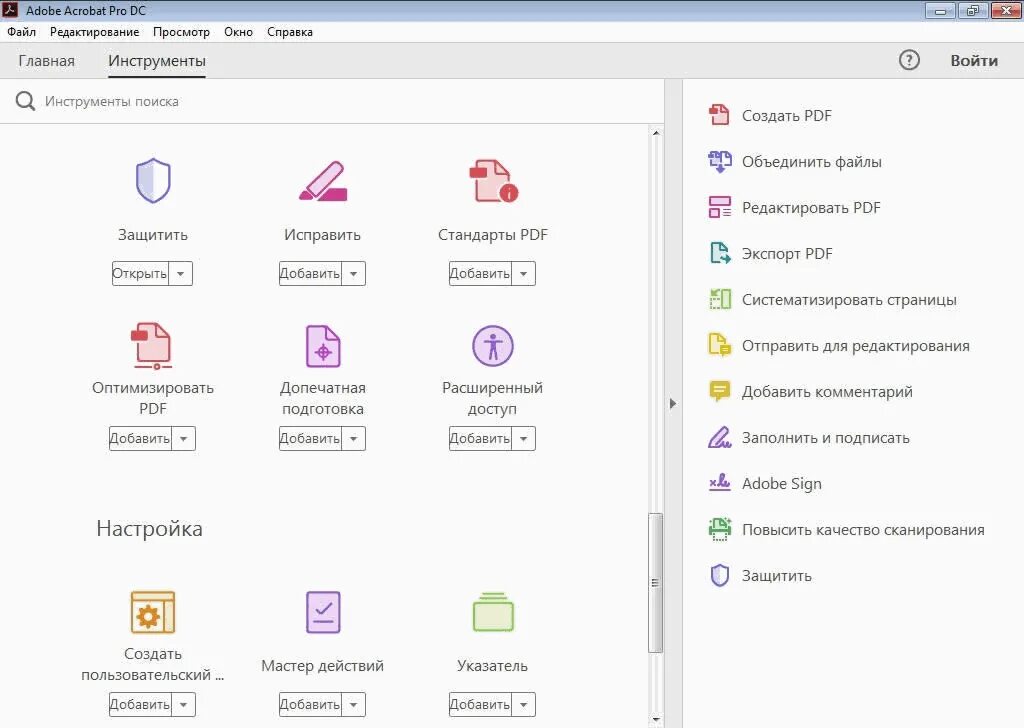Expand the dropdown next to Открыть under Защитить
This screenshot has height=728, width=1024.
point(180,273)
